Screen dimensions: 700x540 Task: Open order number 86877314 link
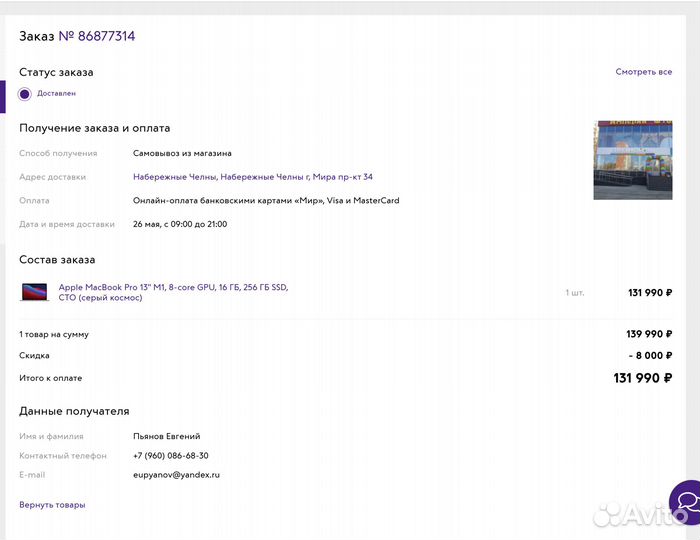pyautogui.click(x=97, y=36)
